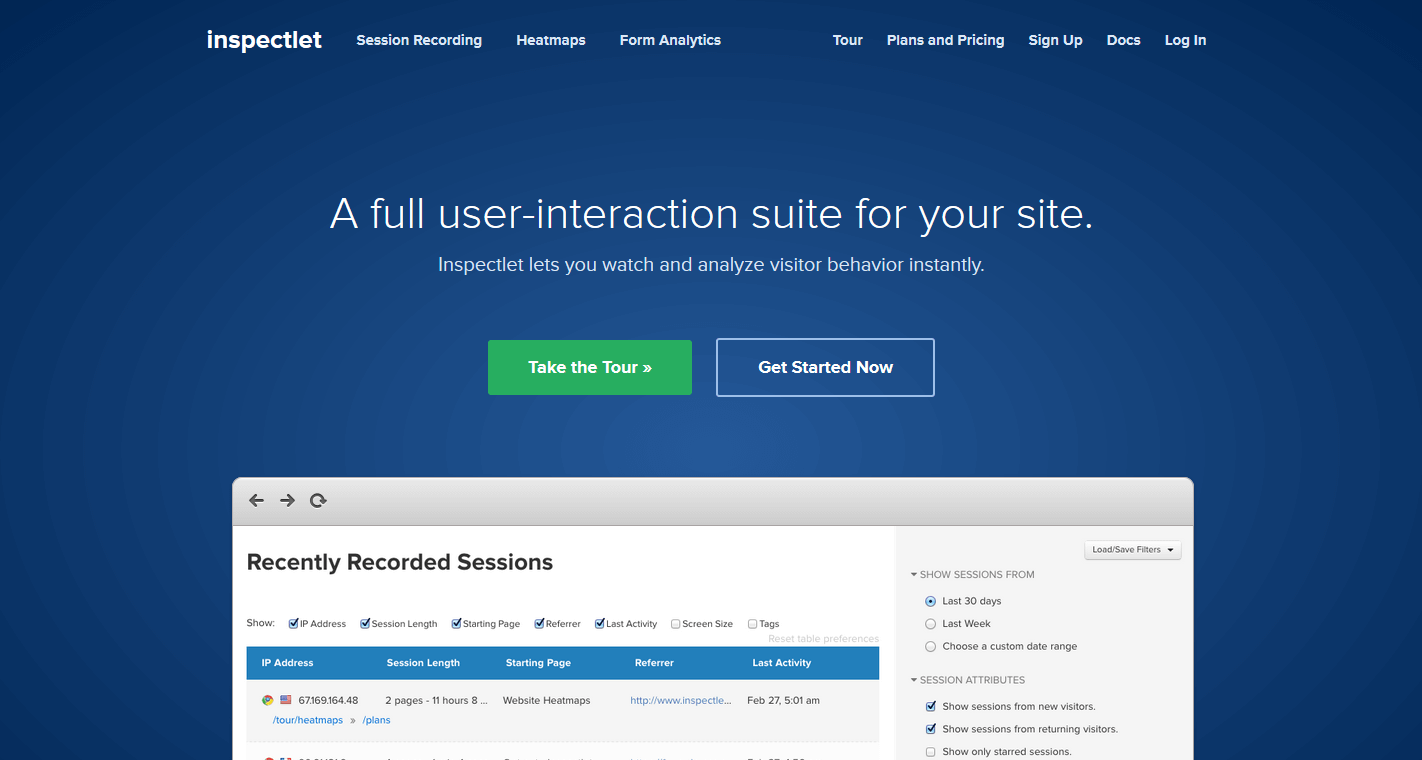Sort by the Referrer column header
Screen dimensions: 1422x760
(654, 663)
